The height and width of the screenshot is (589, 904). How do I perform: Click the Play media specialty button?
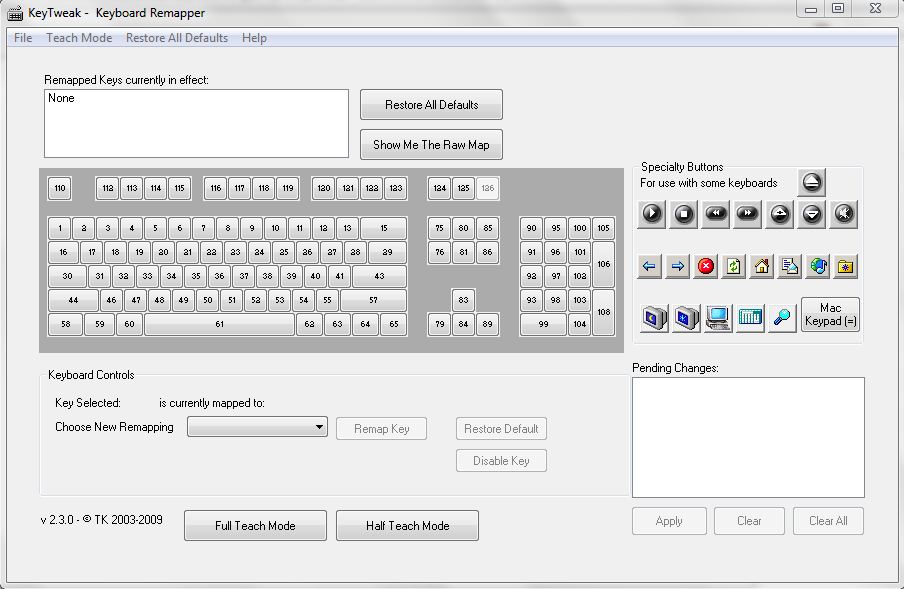pos(651,214)
